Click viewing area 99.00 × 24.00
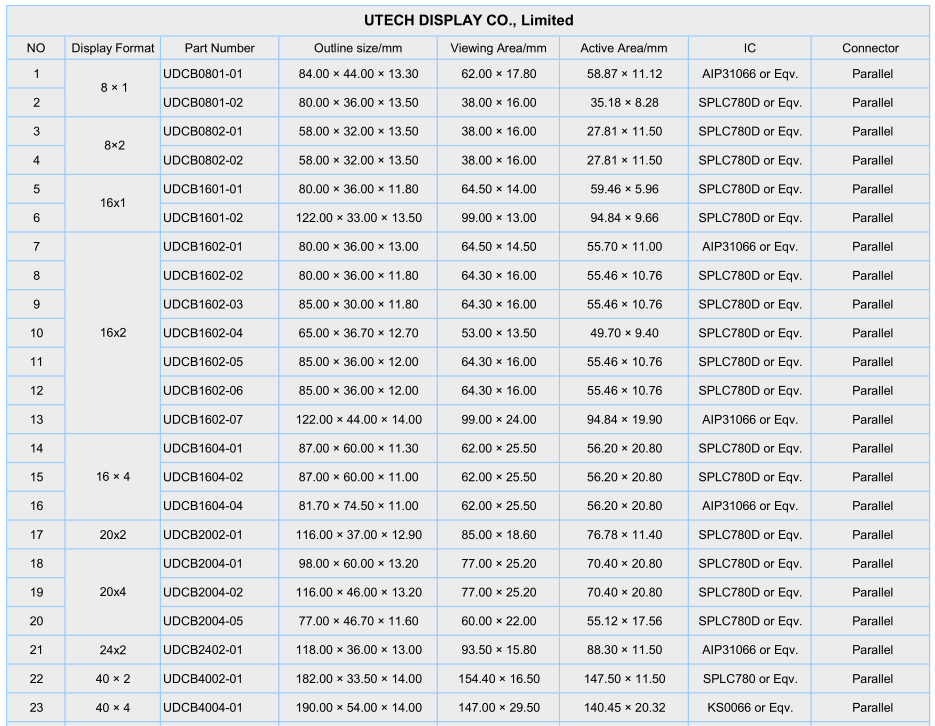 (499, 420)
